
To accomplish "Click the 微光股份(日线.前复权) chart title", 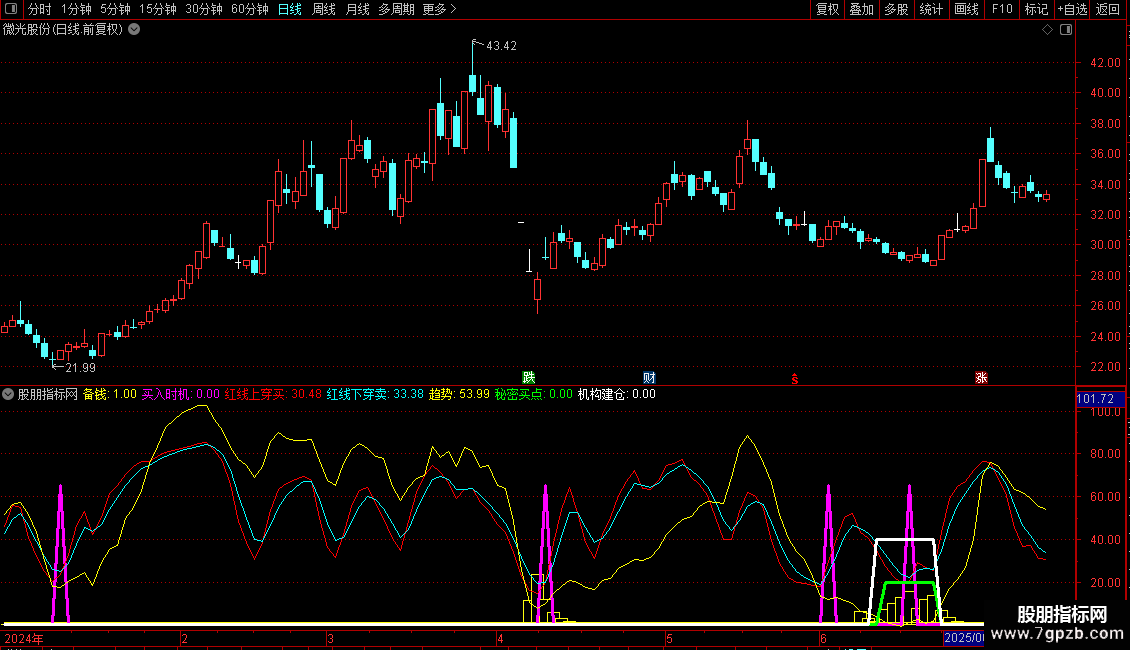I will (63, 30).
